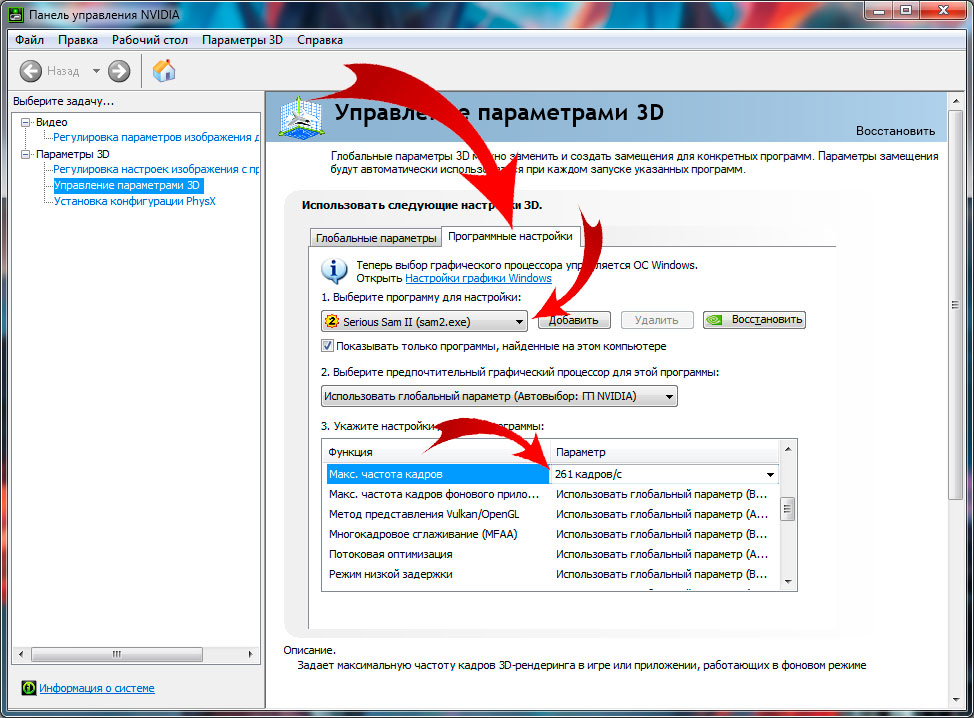The height and width of the screenshot is (718, 974).
Task: Collapse the Параметры 3D tree node
Action: pos(26,155)
